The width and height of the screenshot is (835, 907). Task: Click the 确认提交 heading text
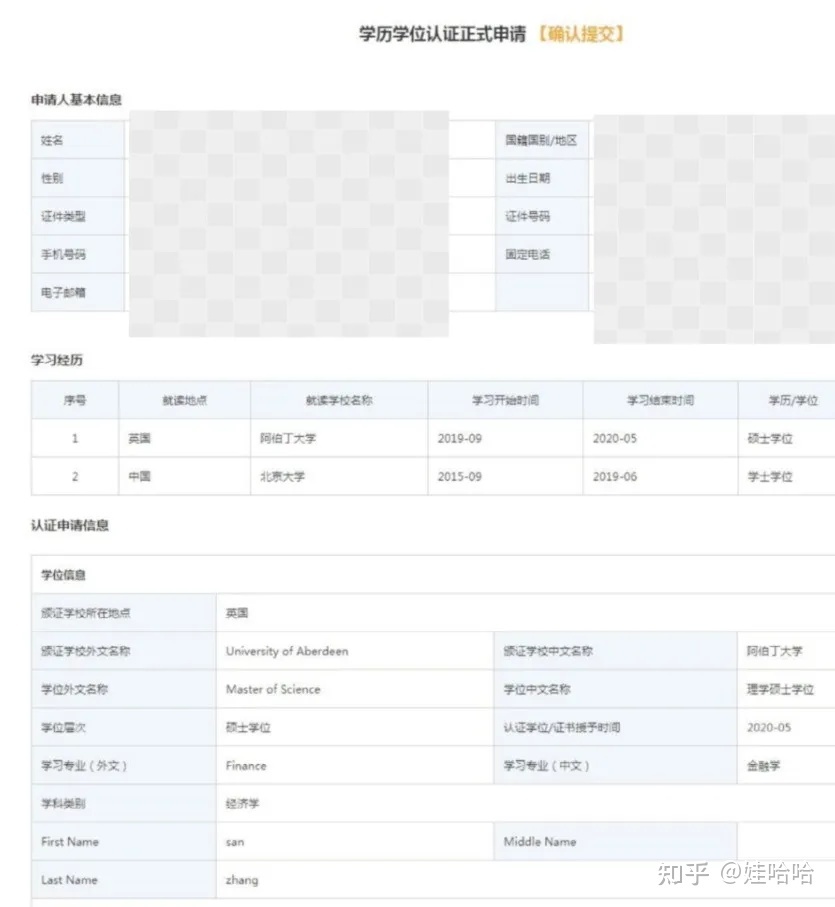coord(581,34)
